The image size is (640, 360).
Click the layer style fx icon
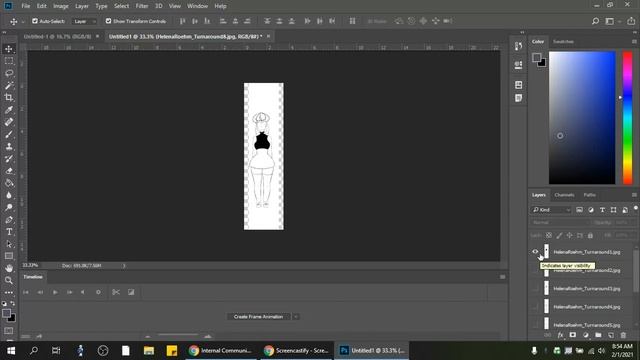pos(560,335)
